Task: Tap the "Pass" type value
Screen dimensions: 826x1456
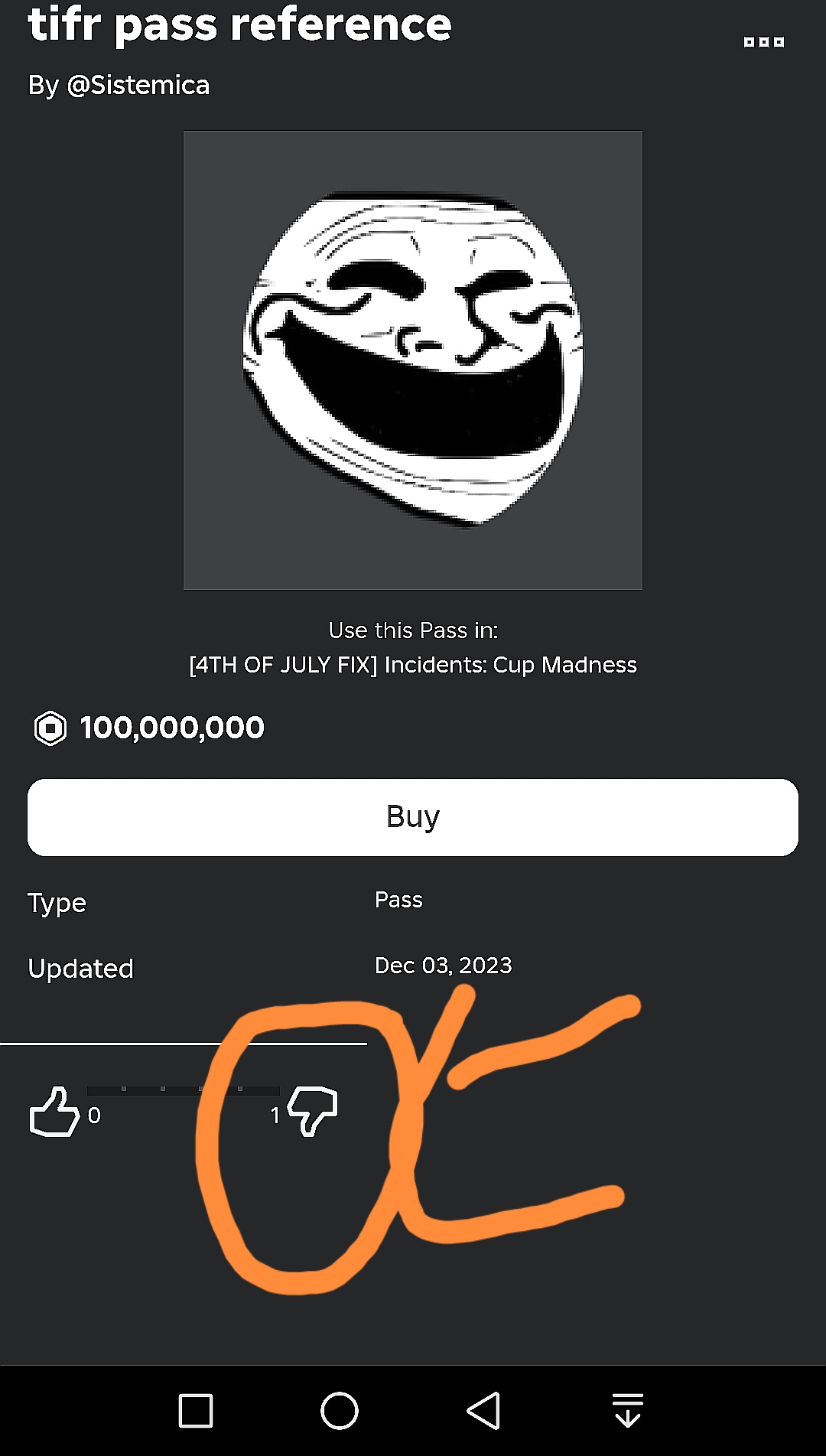Action: point(398,900)
